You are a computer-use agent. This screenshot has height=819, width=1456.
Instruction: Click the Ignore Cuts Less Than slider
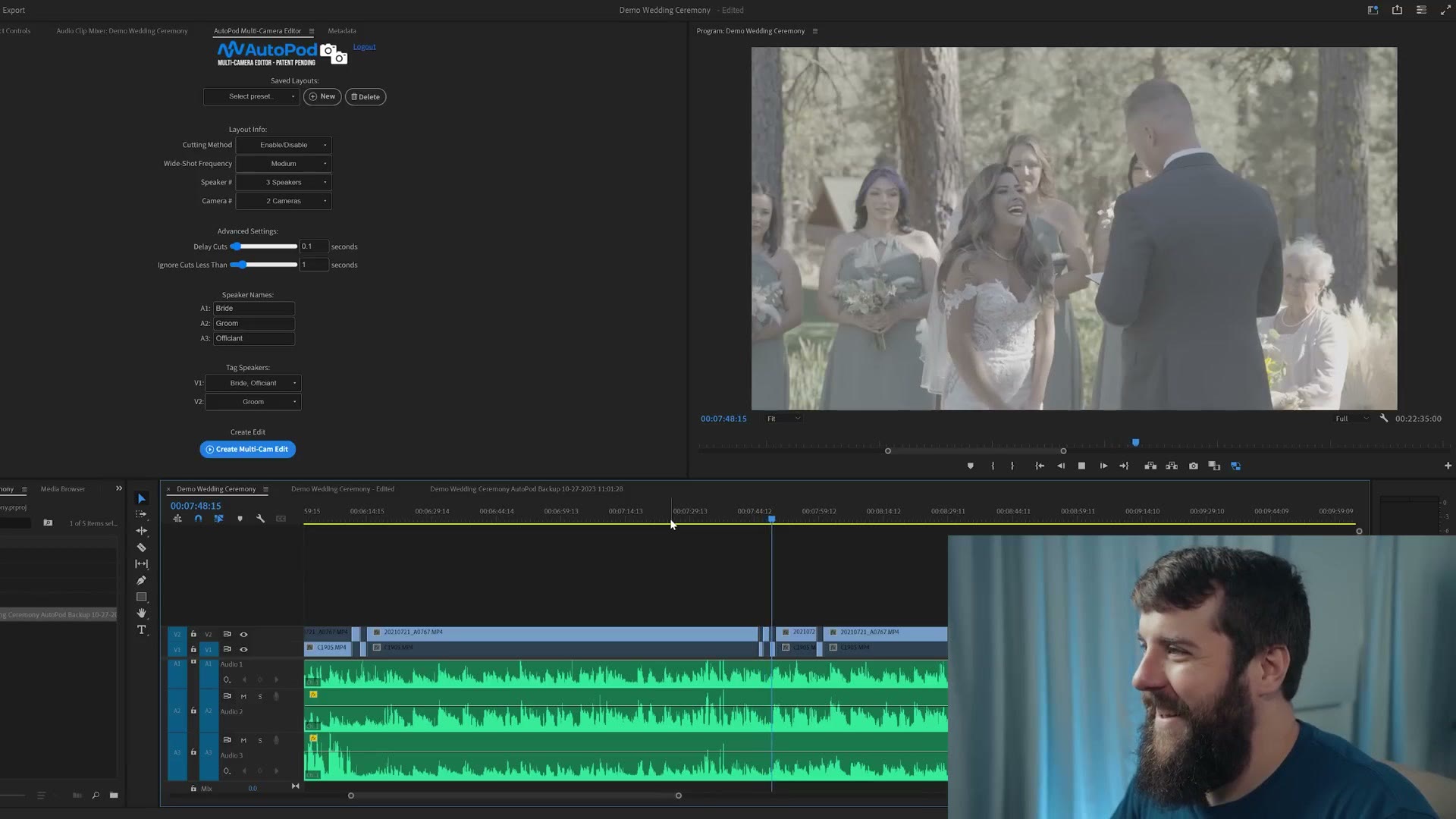(x=264, y=265)
